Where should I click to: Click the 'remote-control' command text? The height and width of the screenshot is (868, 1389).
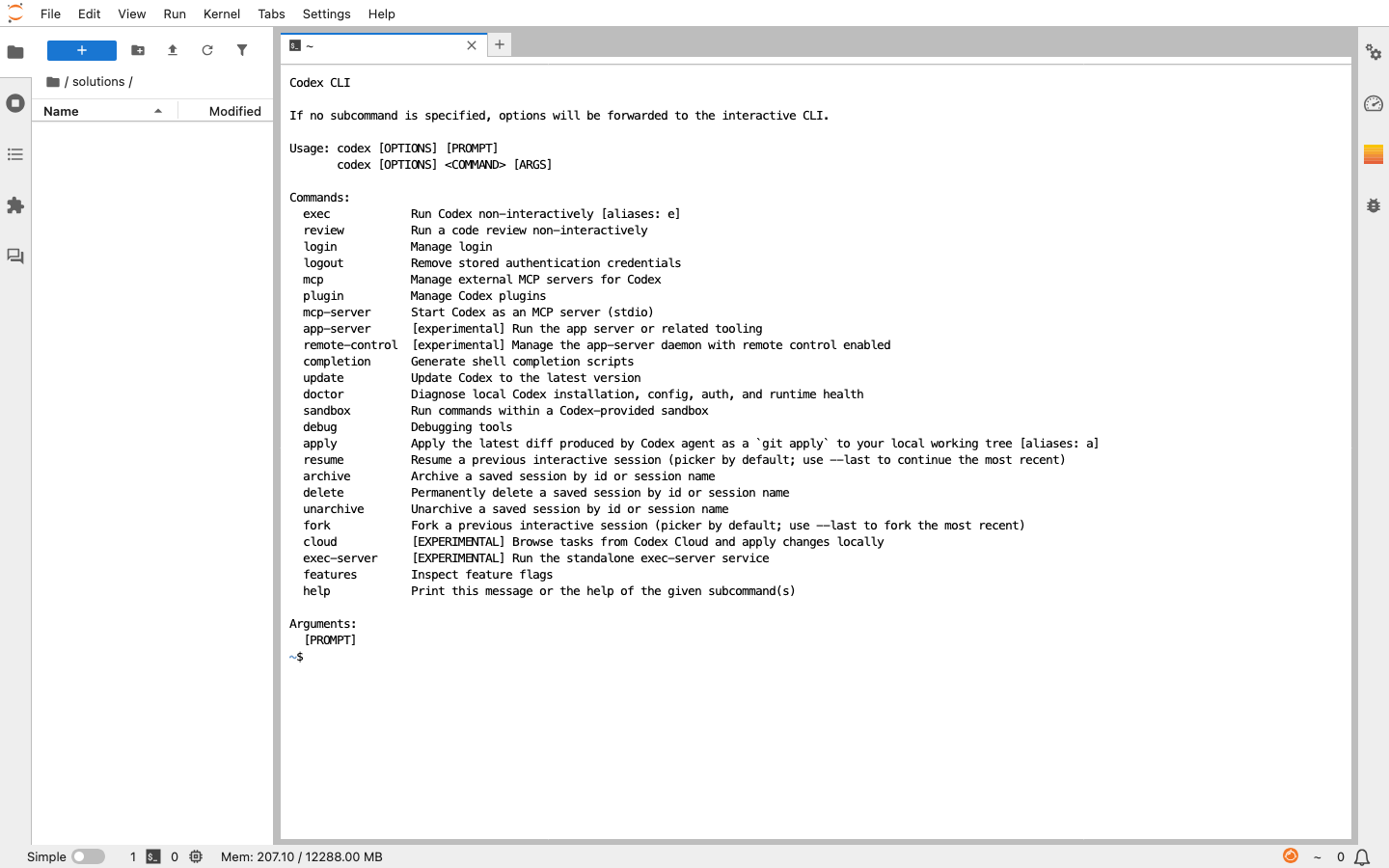(350, 345)
